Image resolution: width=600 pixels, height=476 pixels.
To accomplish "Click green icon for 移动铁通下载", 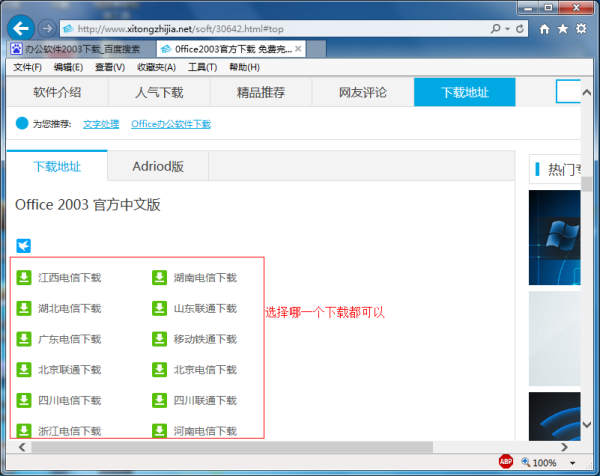I will [x=159, y=339].
